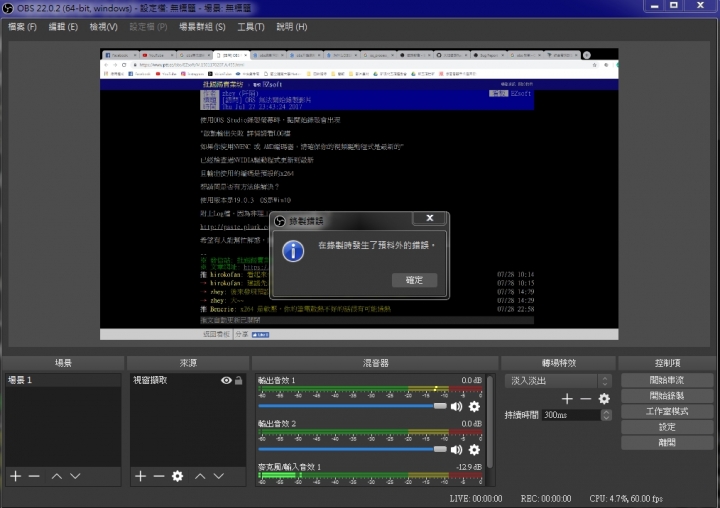Click the 控制項 panel header
Image resolution: width=720 pixels, height=508 pixels.
click(667, 363)
